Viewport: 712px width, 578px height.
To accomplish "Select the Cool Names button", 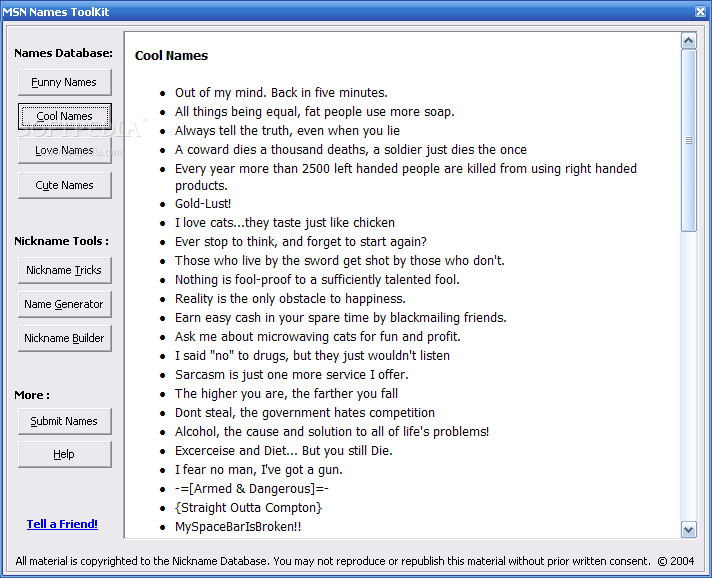I will (x=64, y=116).
